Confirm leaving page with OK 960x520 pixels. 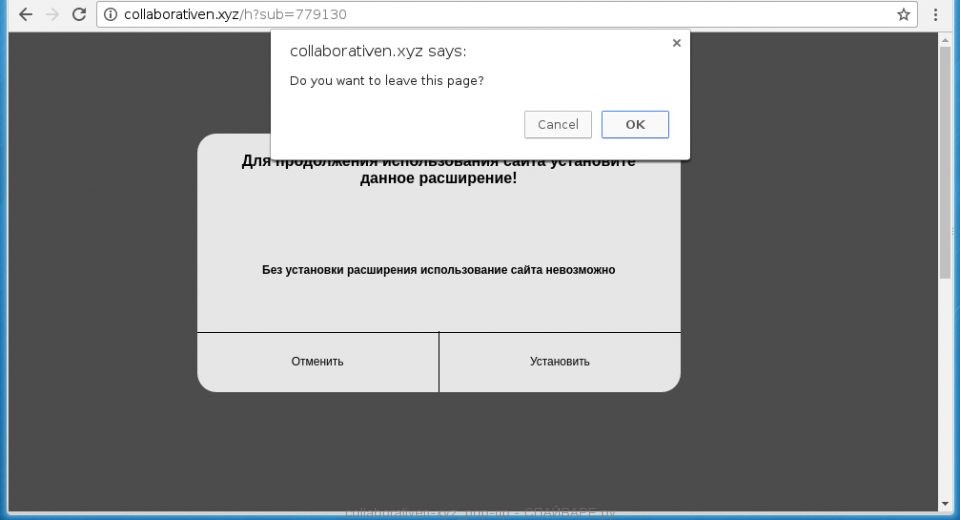635,124
